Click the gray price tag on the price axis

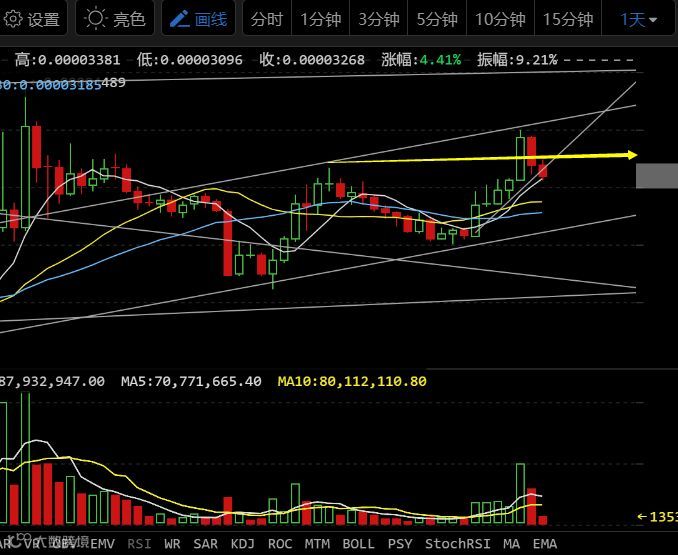pos(657,175)
